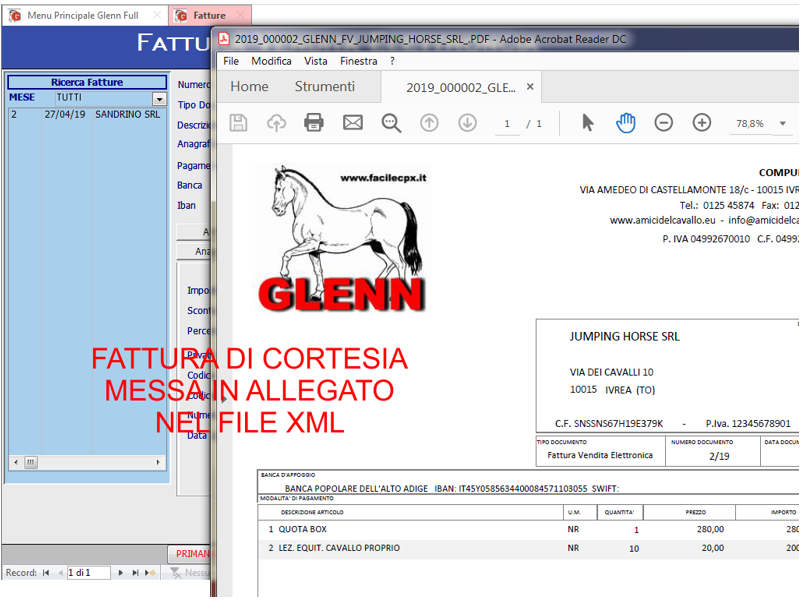Viewport: 800px width, 600px height.
Task: Click the MESE field showing TUTTI
Action: click(x=104, y=98)
